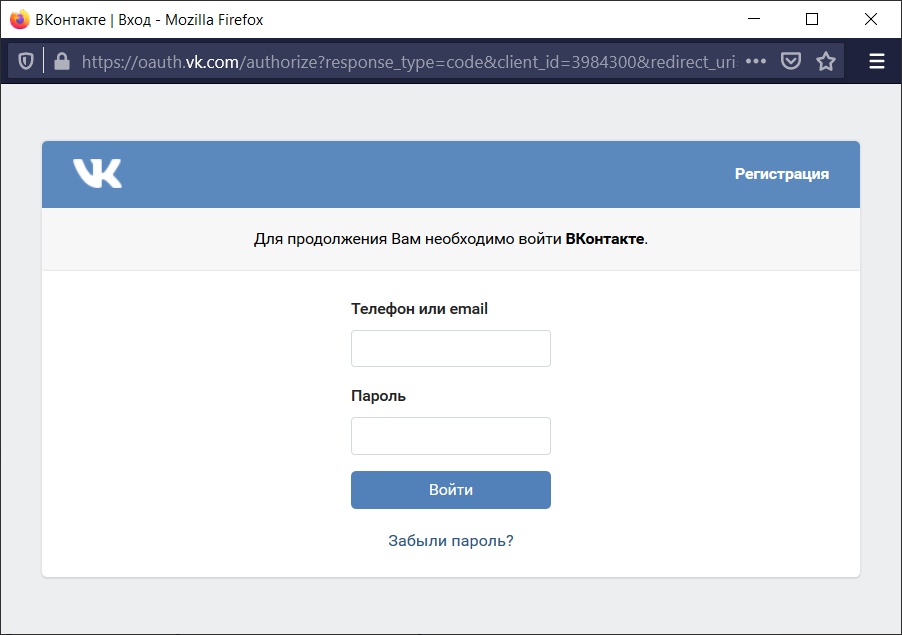Click the tracking protection shield icon
The width and height of the screenshot is (902, 635).
26,61
